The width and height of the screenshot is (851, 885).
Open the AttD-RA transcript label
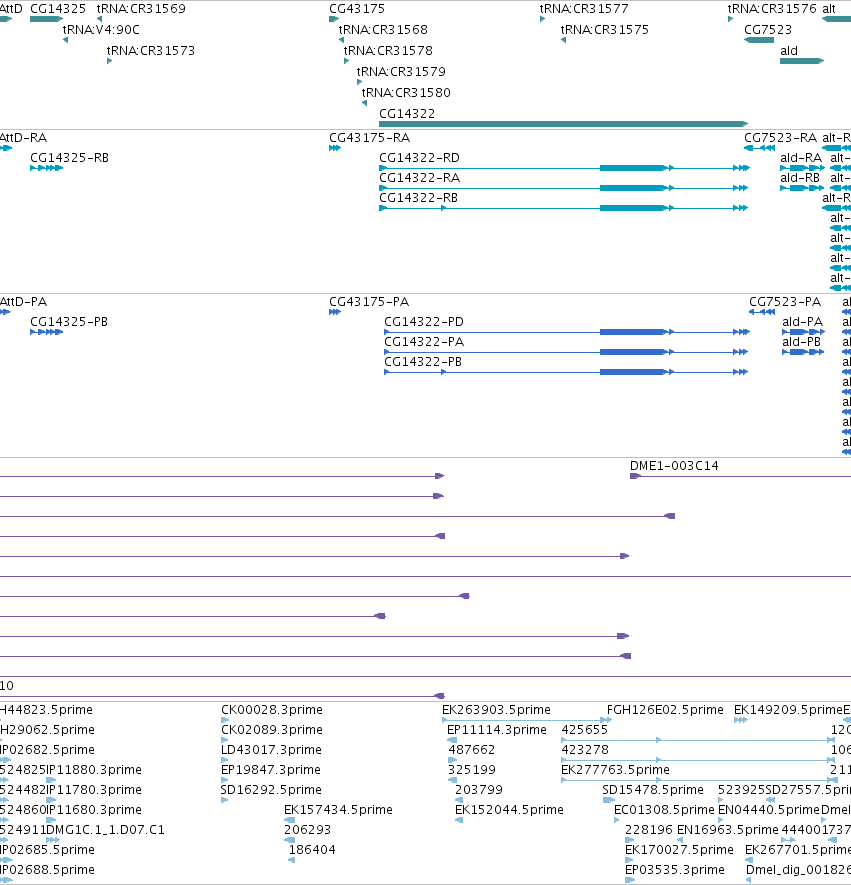pyautogui.click(x=23, y=138)
